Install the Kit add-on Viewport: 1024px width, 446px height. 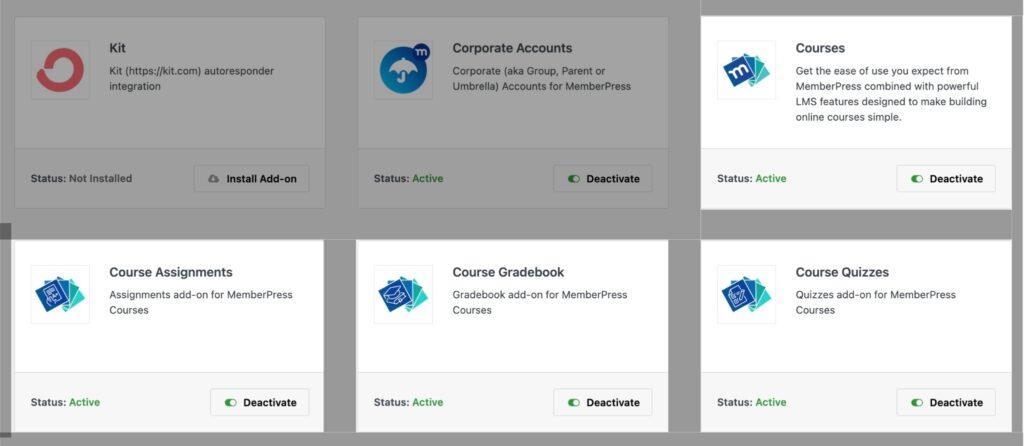coord(252,179)
